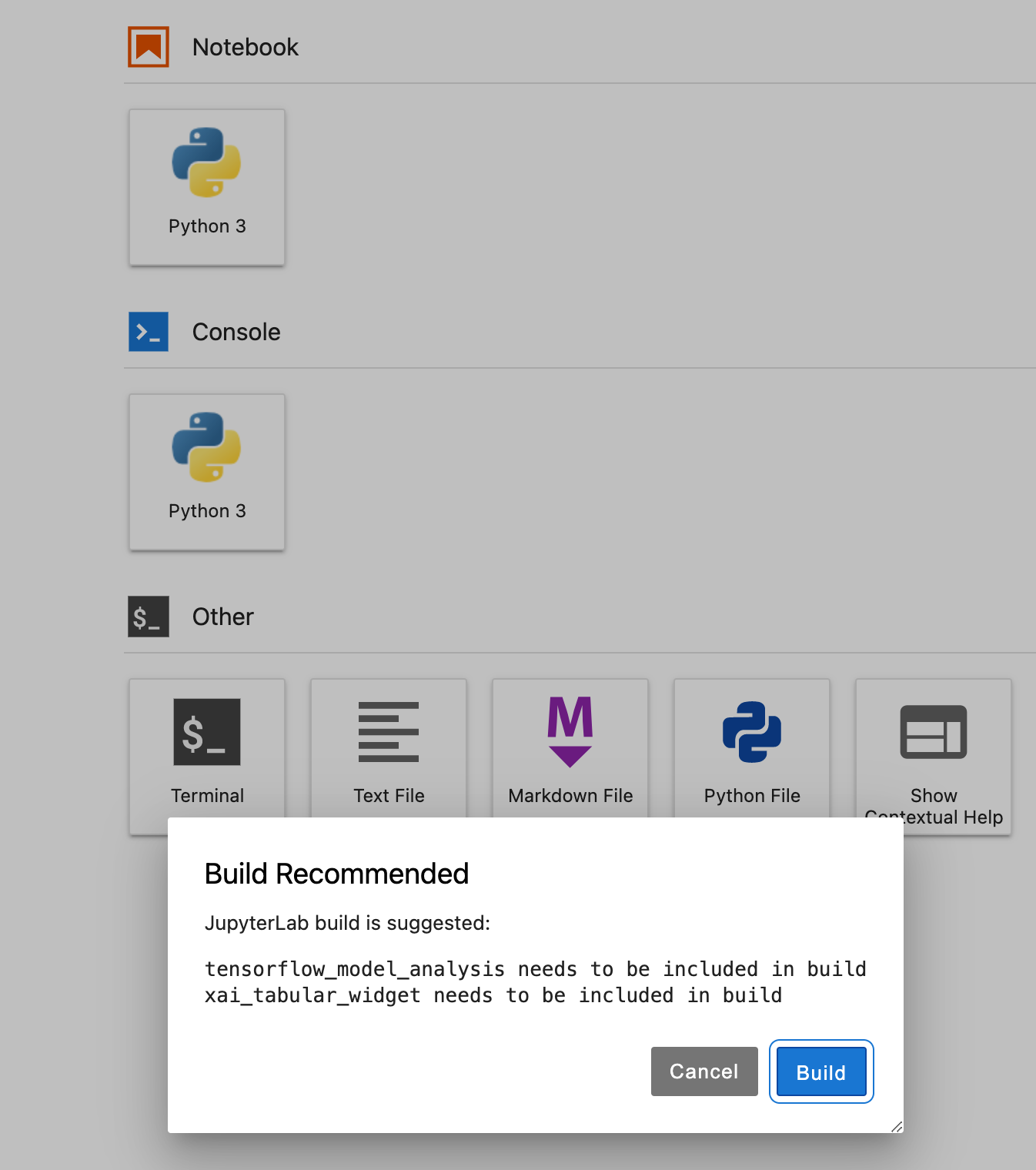Click the blue Console section prompt icon
This screenshot has height=1170, width=1036.
[149, 332]
